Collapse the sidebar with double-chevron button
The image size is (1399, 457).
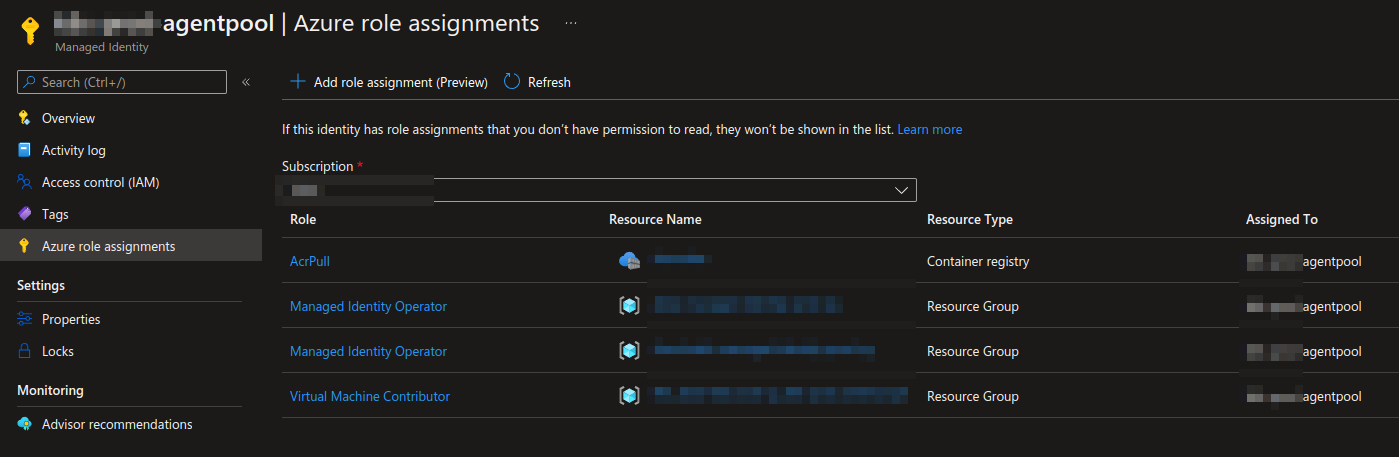point(246,82)
